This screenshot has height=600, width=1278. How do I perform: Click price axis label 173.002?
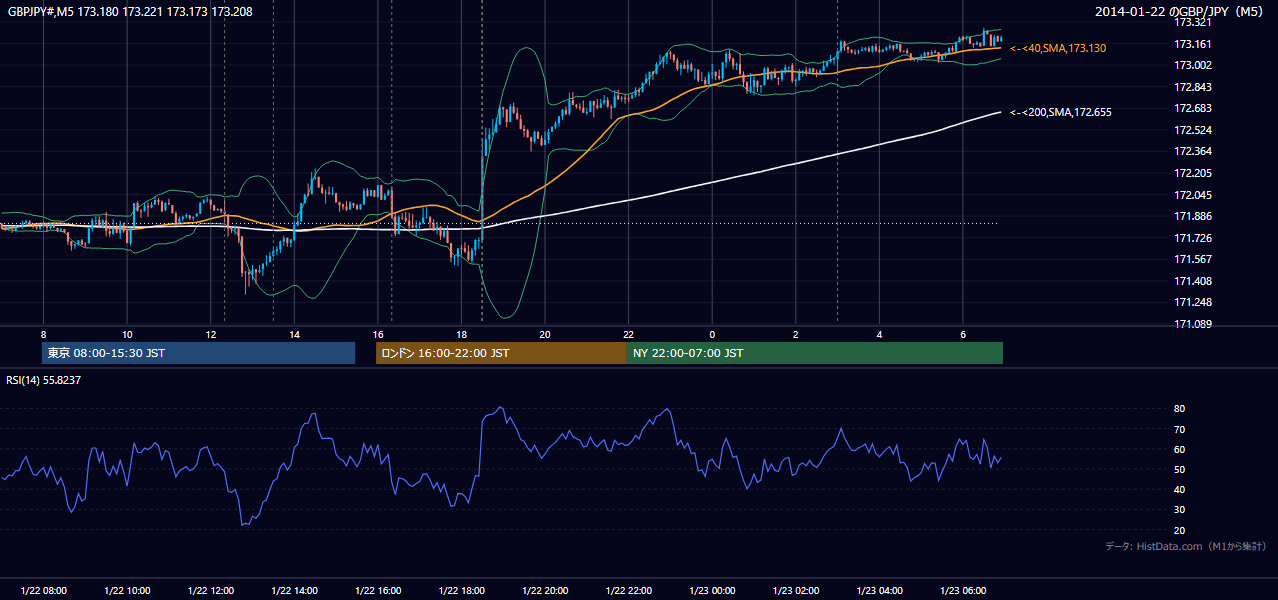pos(1192,65)
